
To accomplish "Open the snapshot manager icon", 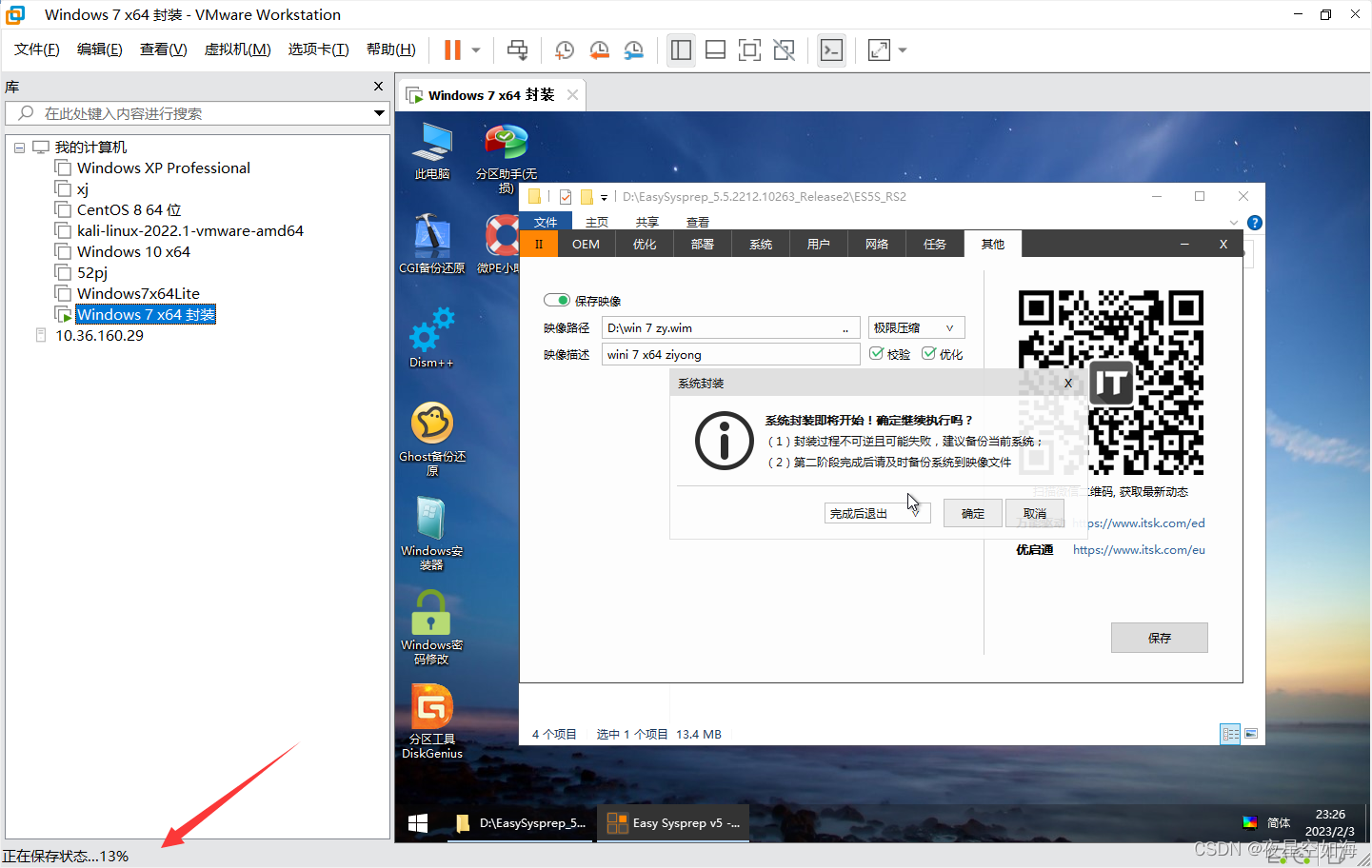I will 634,49.
